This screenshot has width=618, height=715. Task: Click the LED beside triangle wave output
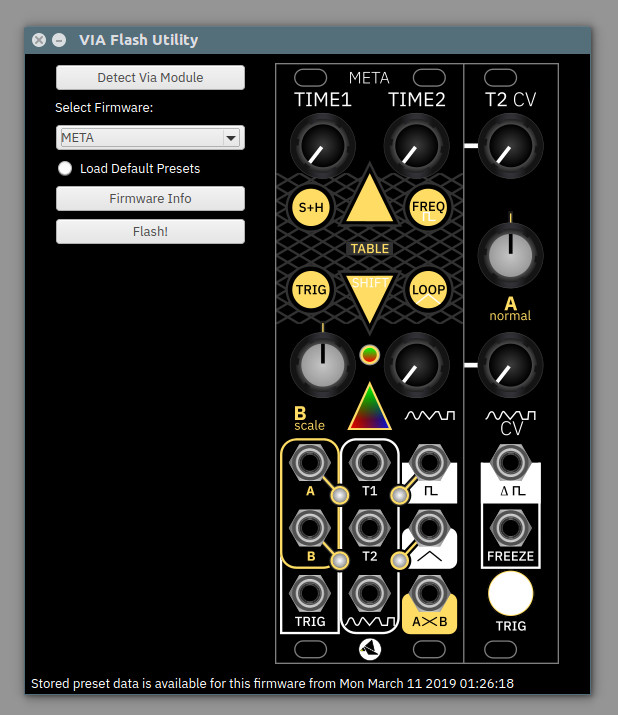[400, 561]
